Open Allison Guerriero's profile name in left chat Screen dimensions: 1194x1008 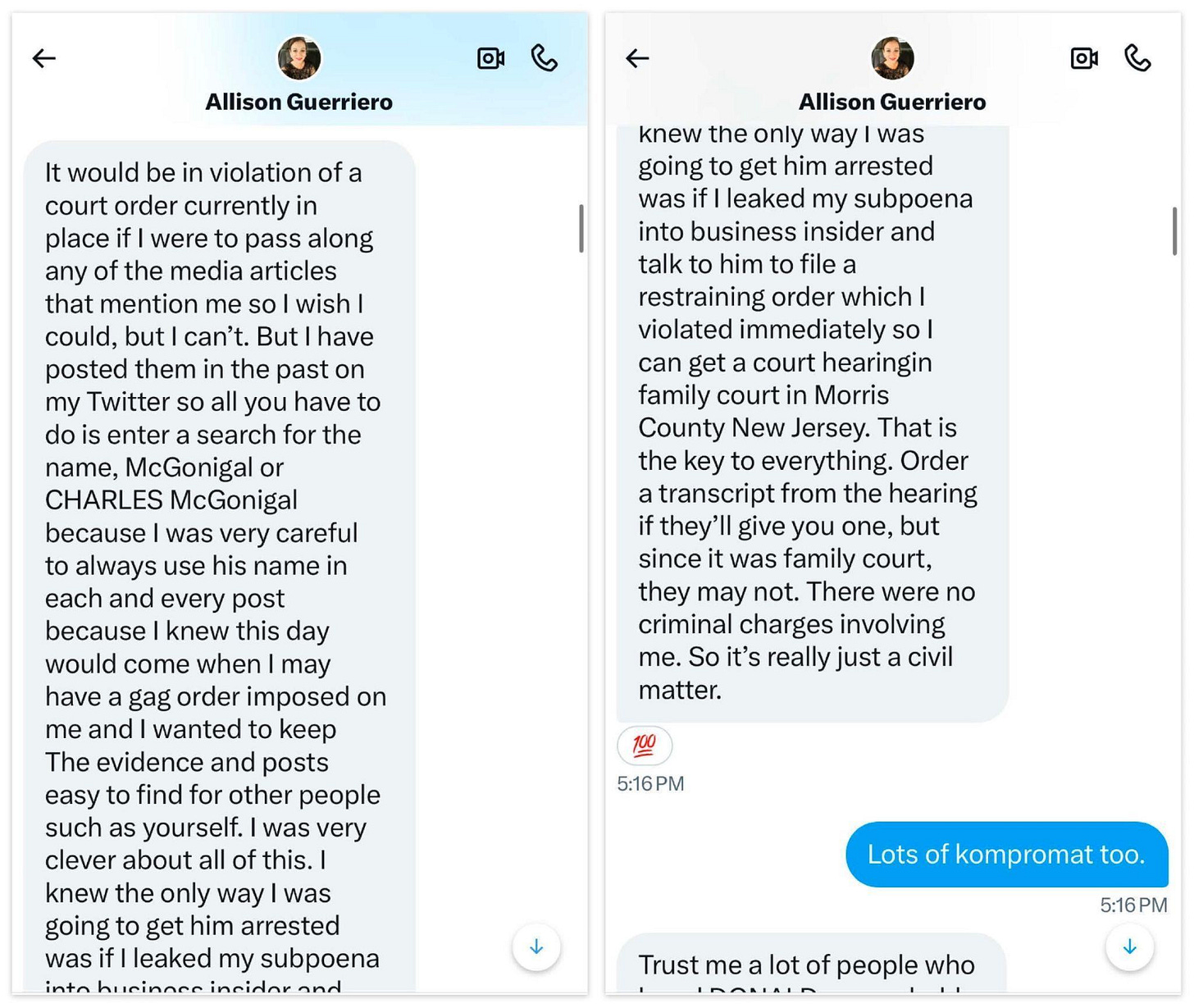pyautogui.click(x=298, y=102)
